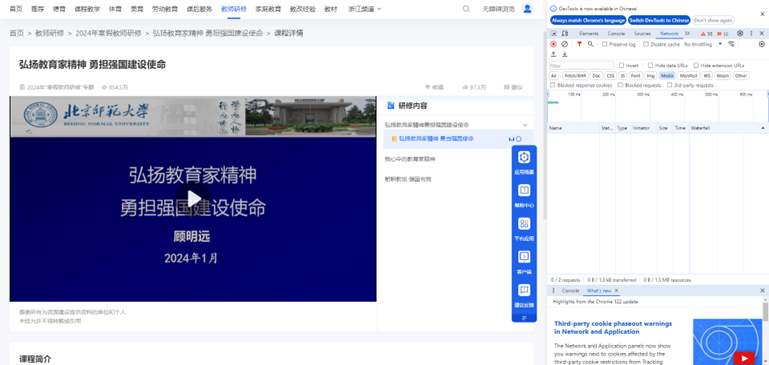Click the 建议 flag icon
This screenshot has height=365, width=769.
click(507, 87)
